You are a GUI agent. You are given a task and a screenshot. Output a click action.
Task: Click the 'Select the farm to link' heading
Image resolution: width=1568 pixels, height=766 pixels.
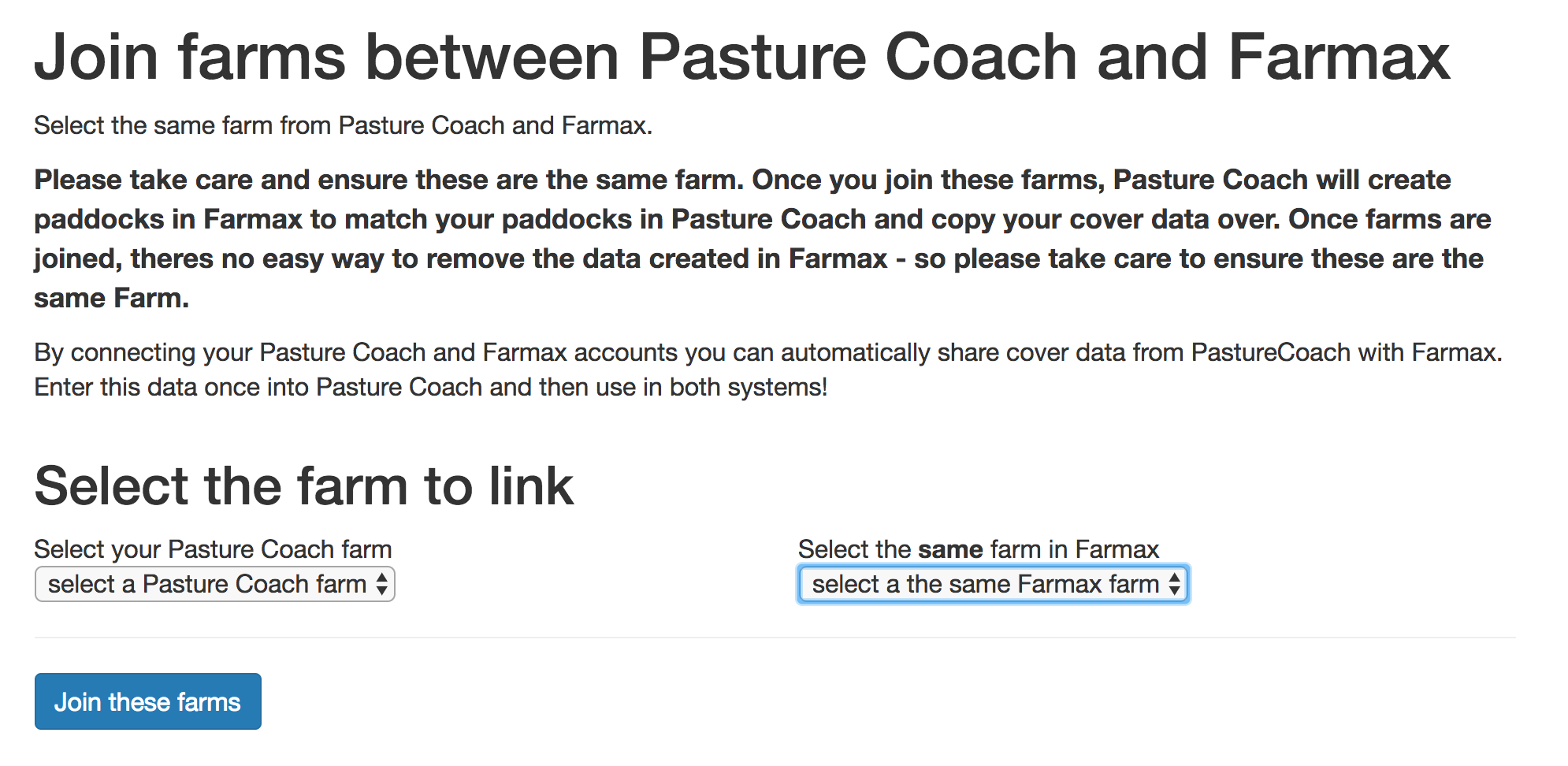[x=304, y=485]
